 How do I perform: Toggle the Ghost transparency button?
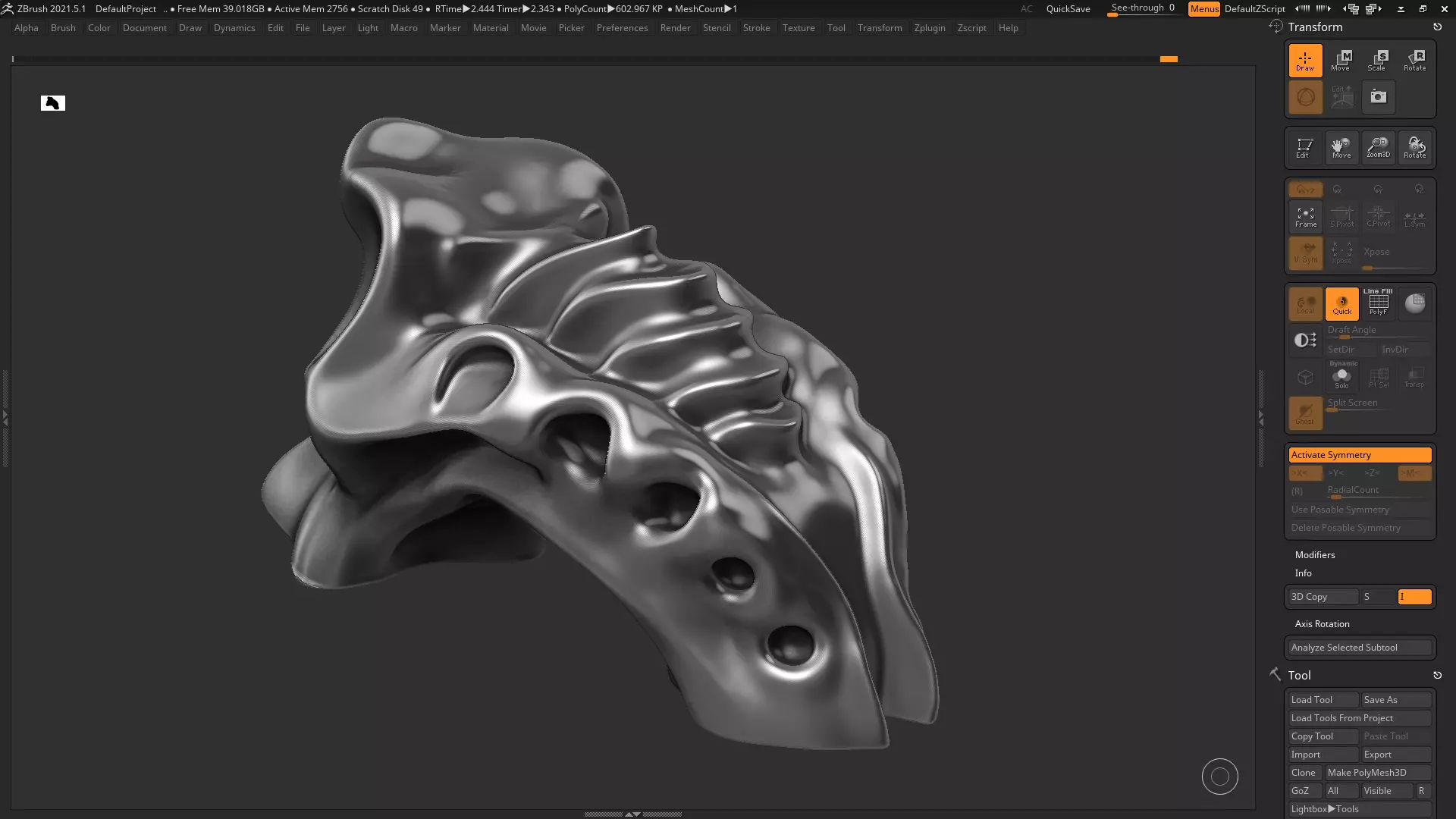[x=1305, y=413]
